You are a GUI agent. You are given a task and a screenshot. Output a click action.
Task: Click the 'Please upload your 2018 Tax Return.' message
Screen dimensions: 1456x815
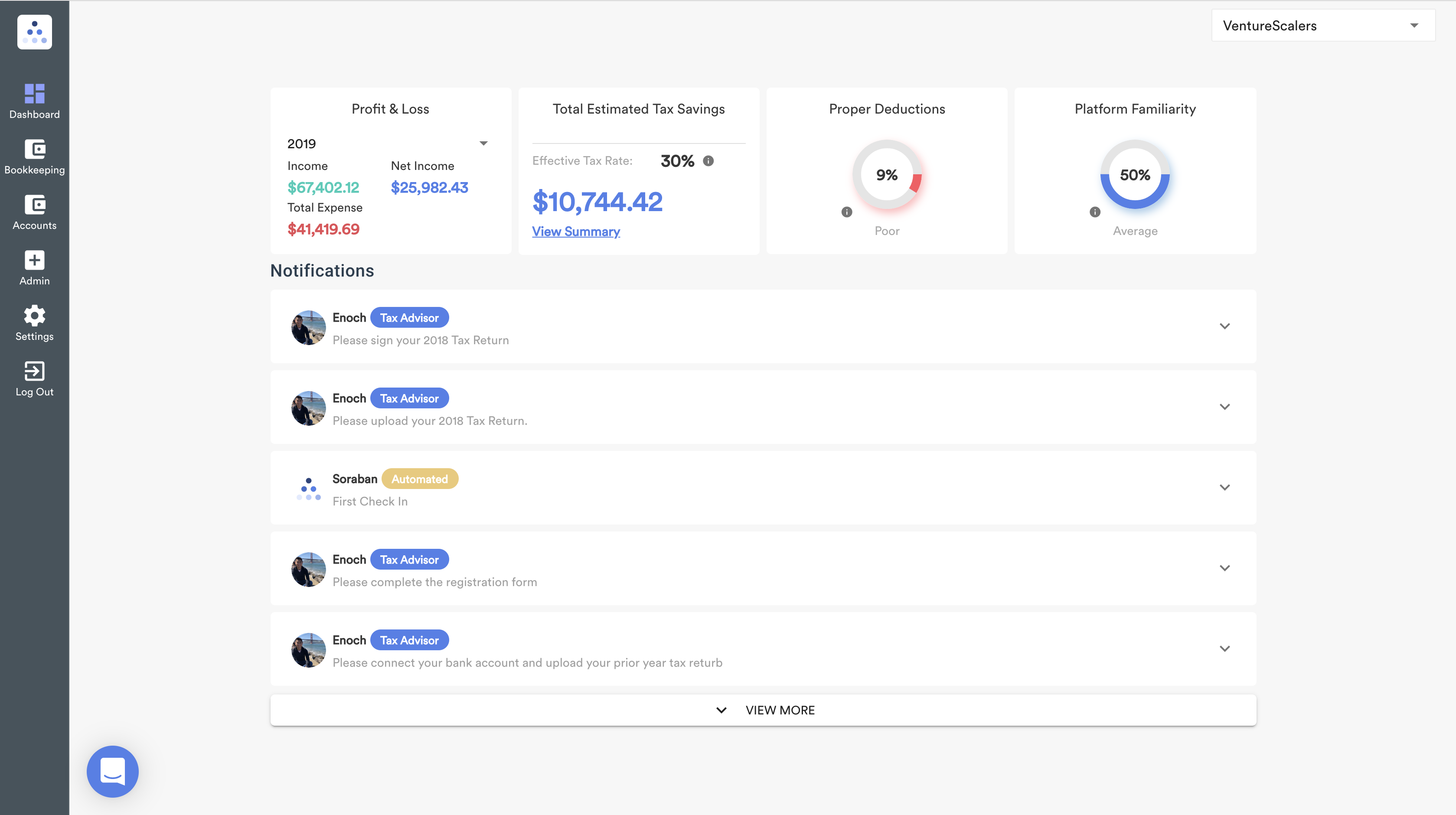tap(430, 421)
